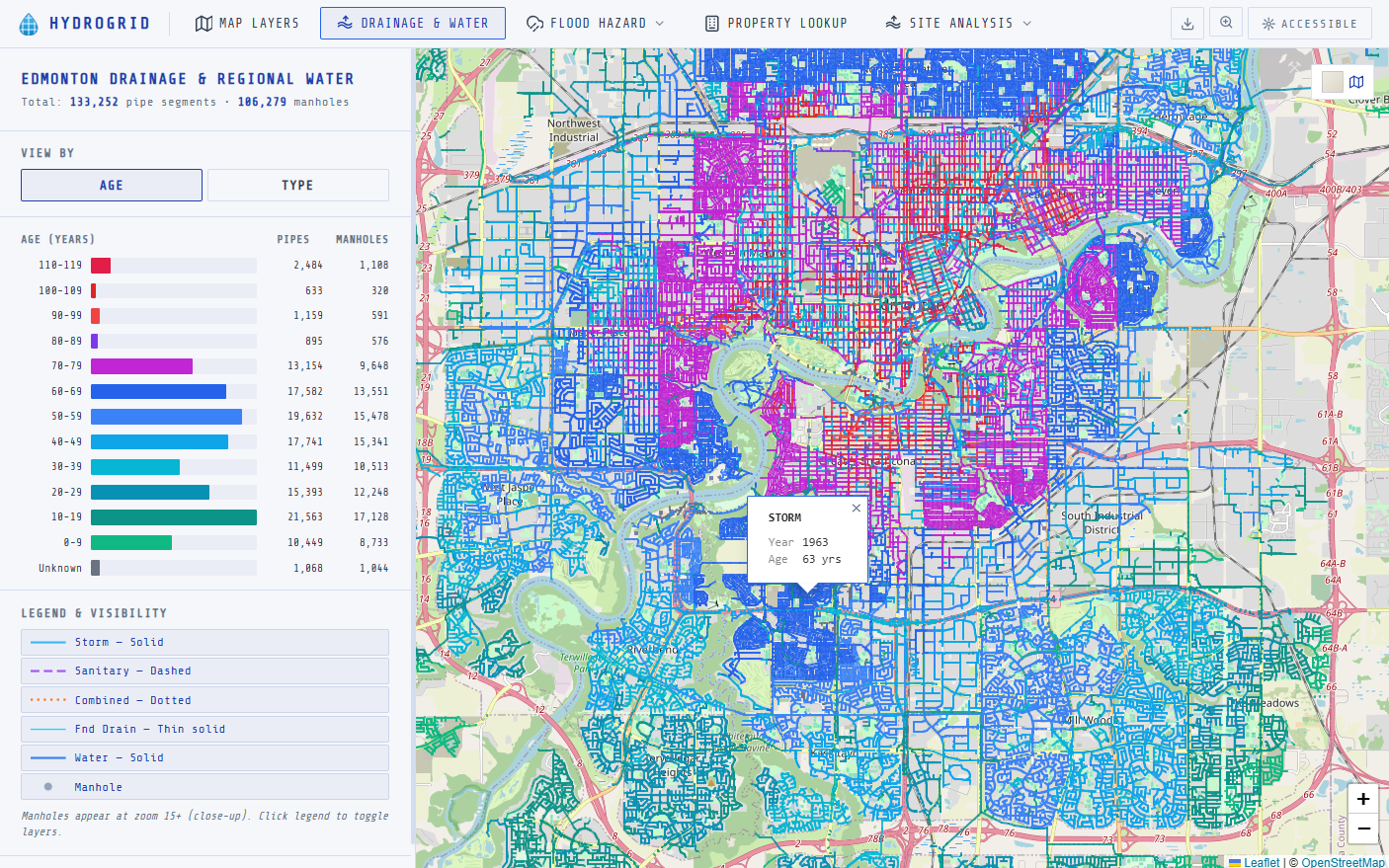1389x868 pixels.
Task: Click the Accessible mode button
Action: click(x=1309, y=24)
